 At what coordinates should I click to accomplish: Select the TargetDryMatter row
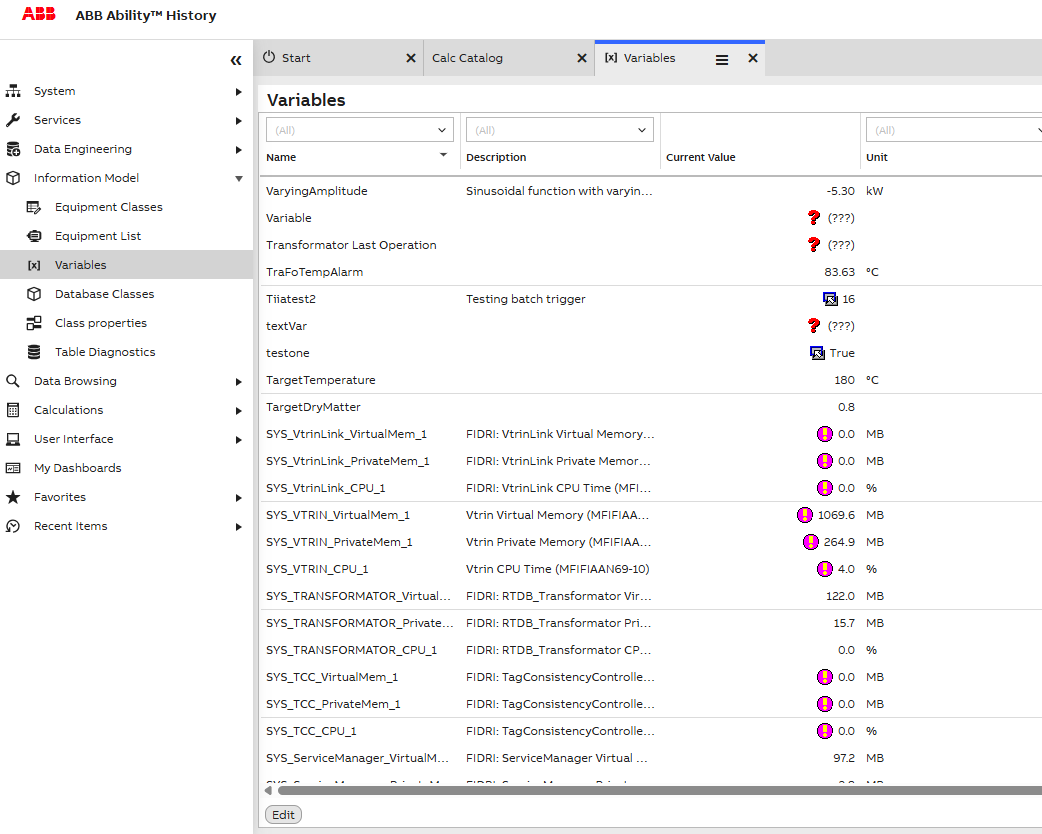tap(651, 407)
